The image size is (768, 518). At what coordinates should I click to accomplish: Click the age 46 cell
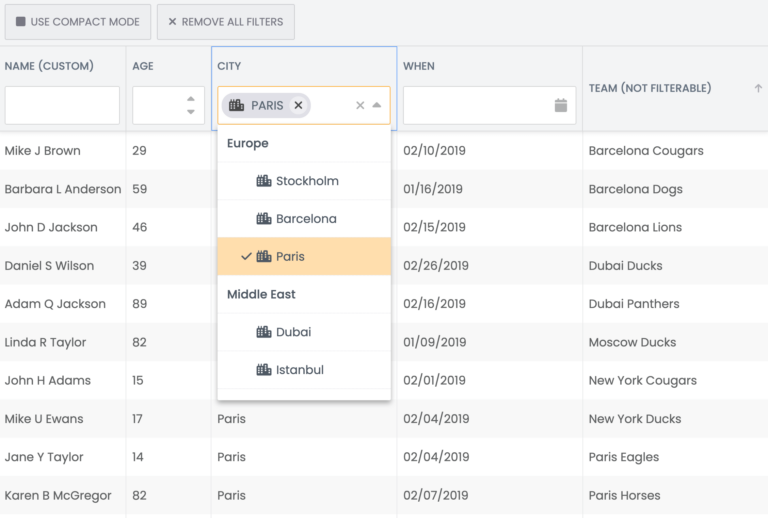pos(168,227)
